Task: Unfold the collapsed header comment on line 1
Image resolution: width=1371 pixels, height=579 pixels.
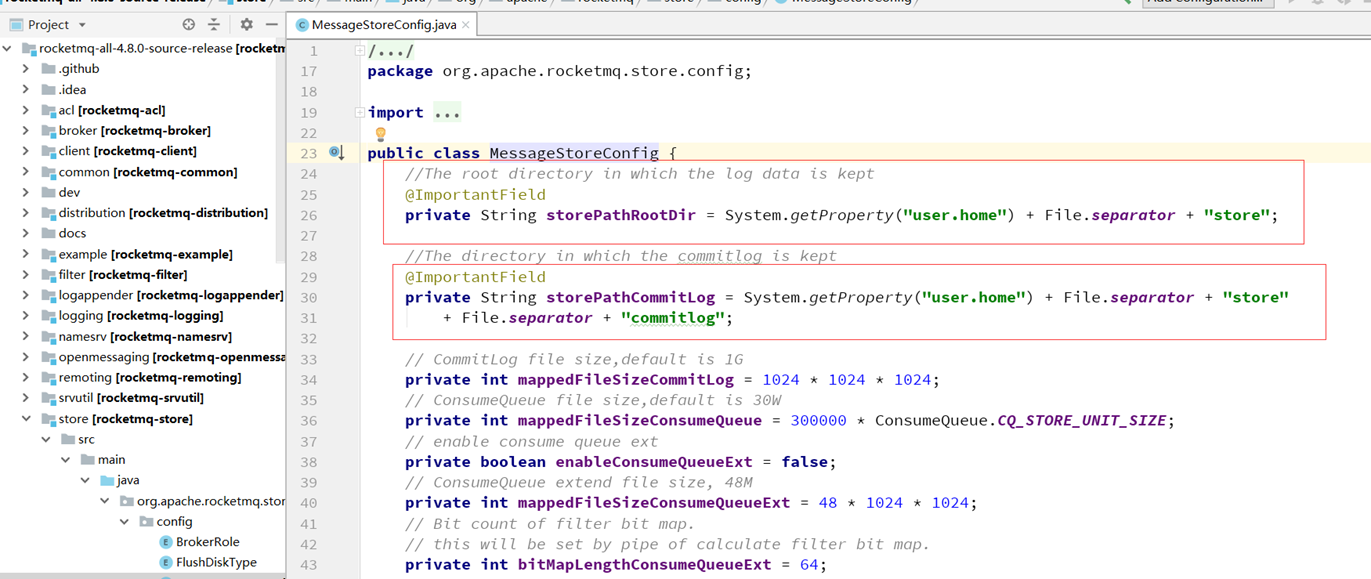Action: (x=360, y=50)
